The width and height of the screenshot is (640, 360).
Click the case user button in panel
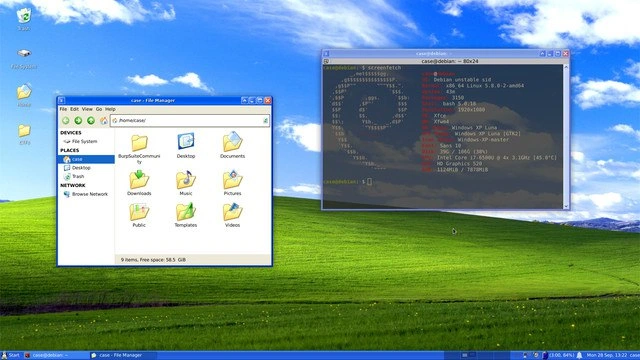click(x=635, y=356)
